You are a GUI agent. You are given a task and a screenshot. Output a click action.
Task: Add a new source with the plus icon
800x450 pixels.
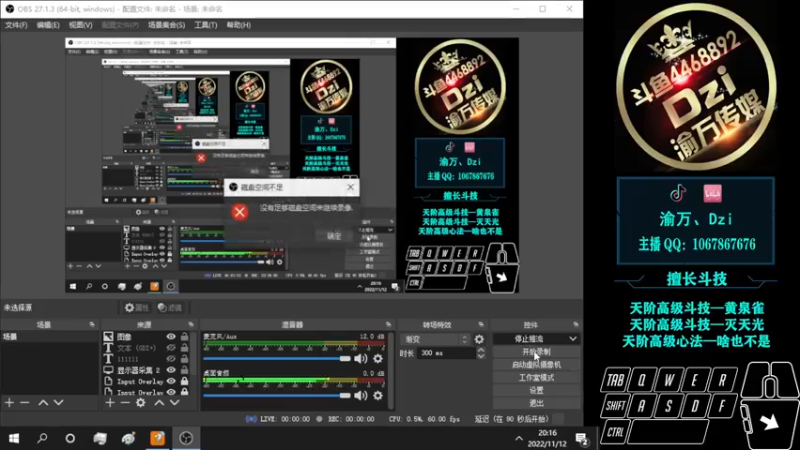coord(110,403)
